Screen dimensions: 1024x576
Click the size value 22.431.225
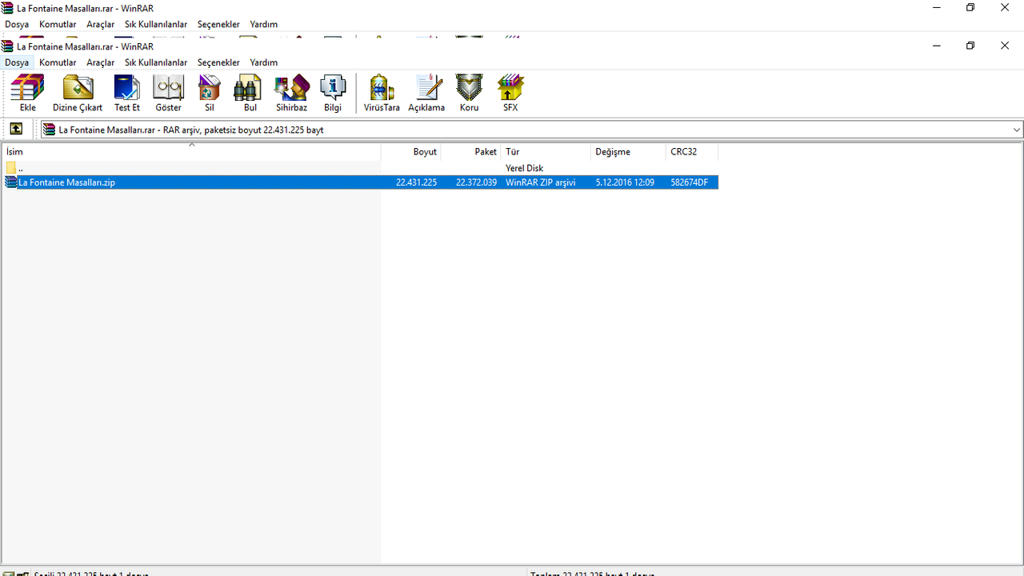click(416, 182)
